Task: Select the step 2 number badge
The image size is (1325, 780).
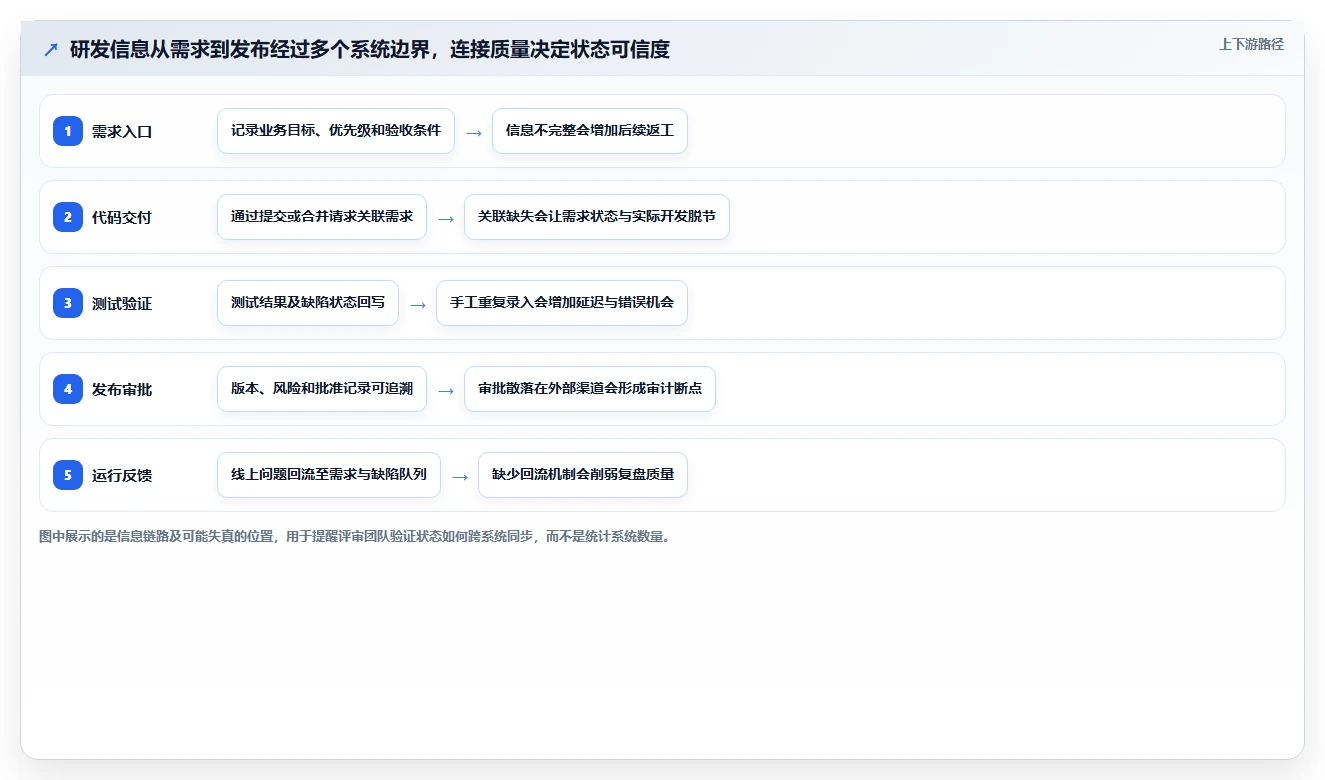Action: [x=68, y=217]
